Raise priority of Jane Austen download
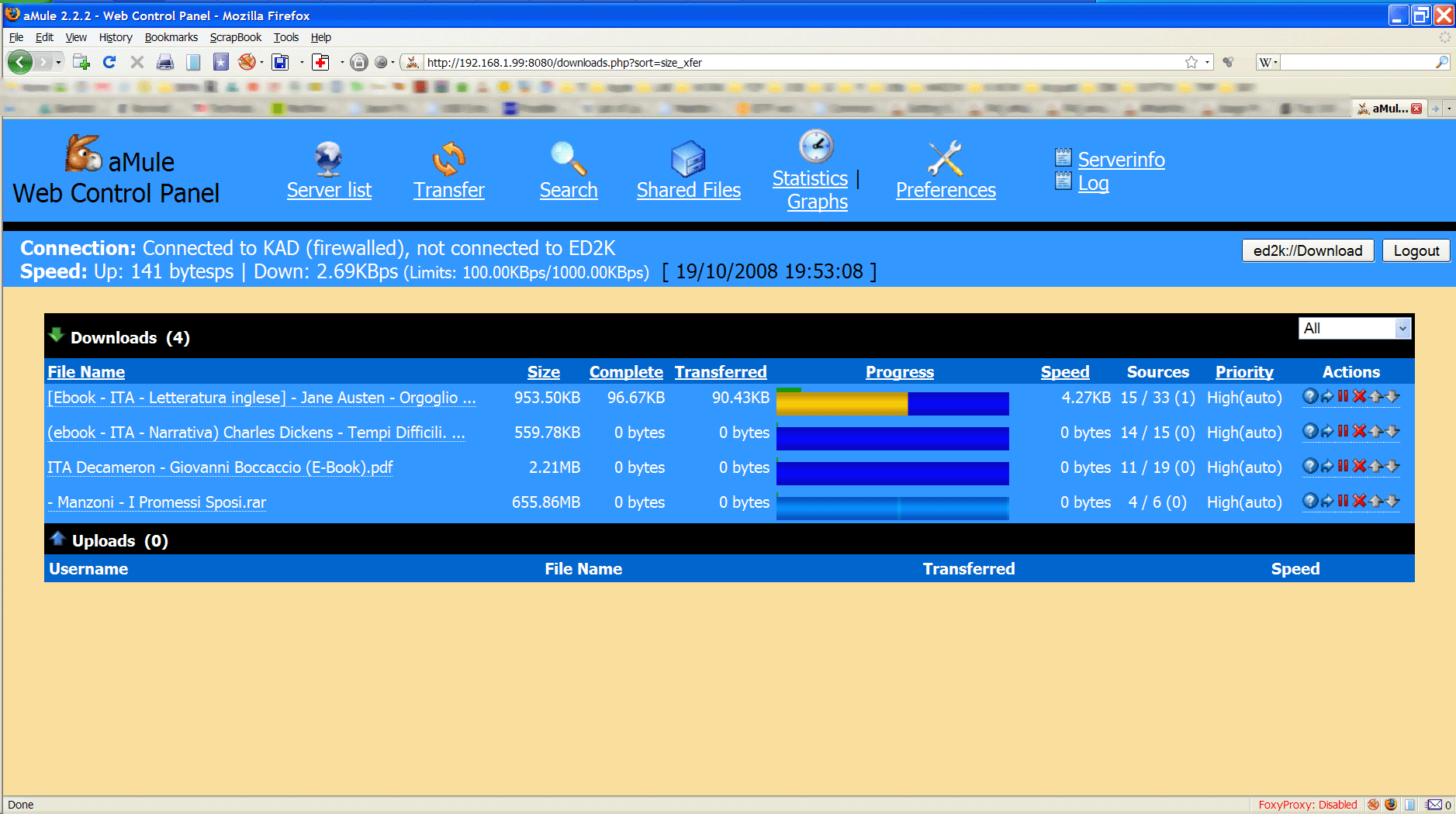The height and width of the screenshot is (814, 1456). [1376, 396]
